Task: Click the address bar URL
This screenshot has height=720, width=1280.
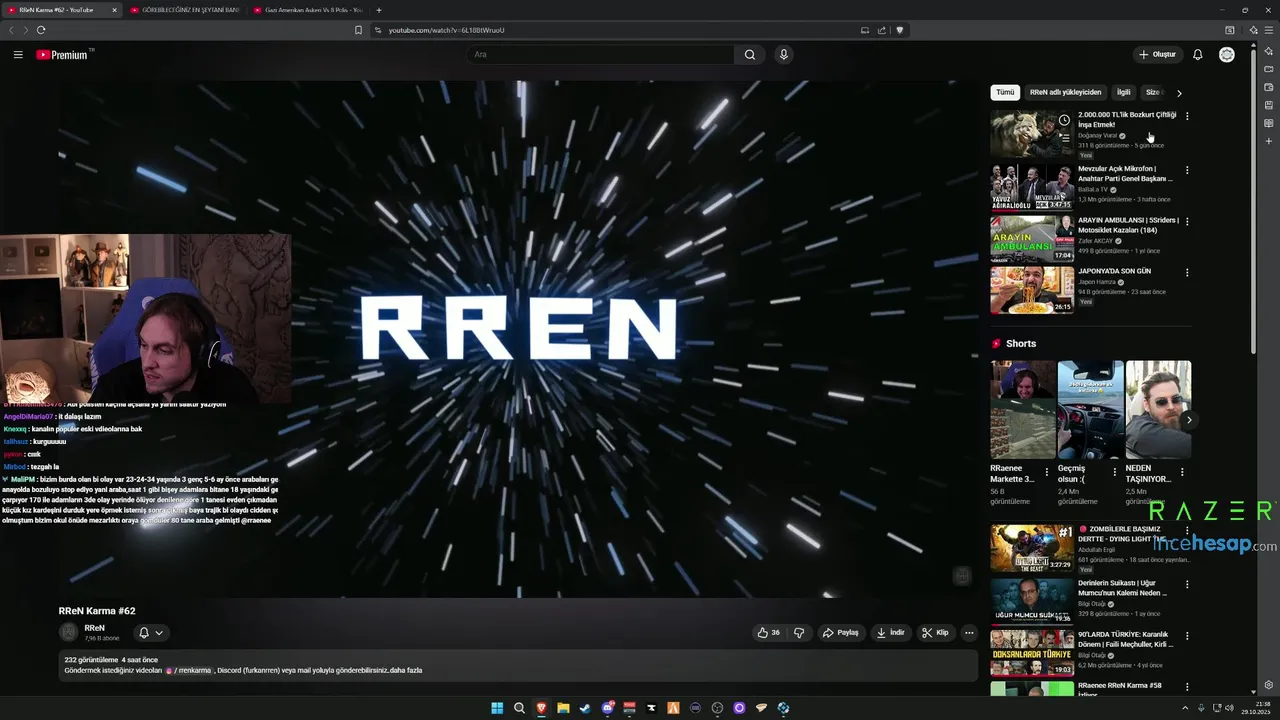Action: [x=446, y=30]
